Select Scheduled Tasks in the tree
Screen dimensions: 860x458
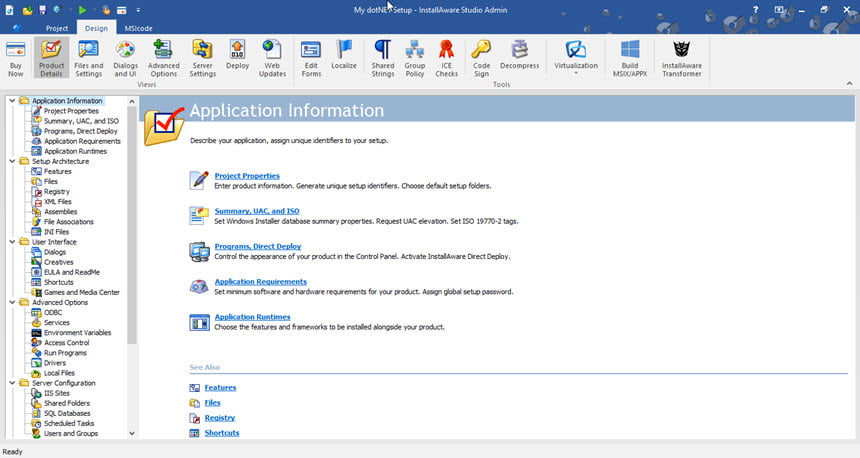coord(69,423)
